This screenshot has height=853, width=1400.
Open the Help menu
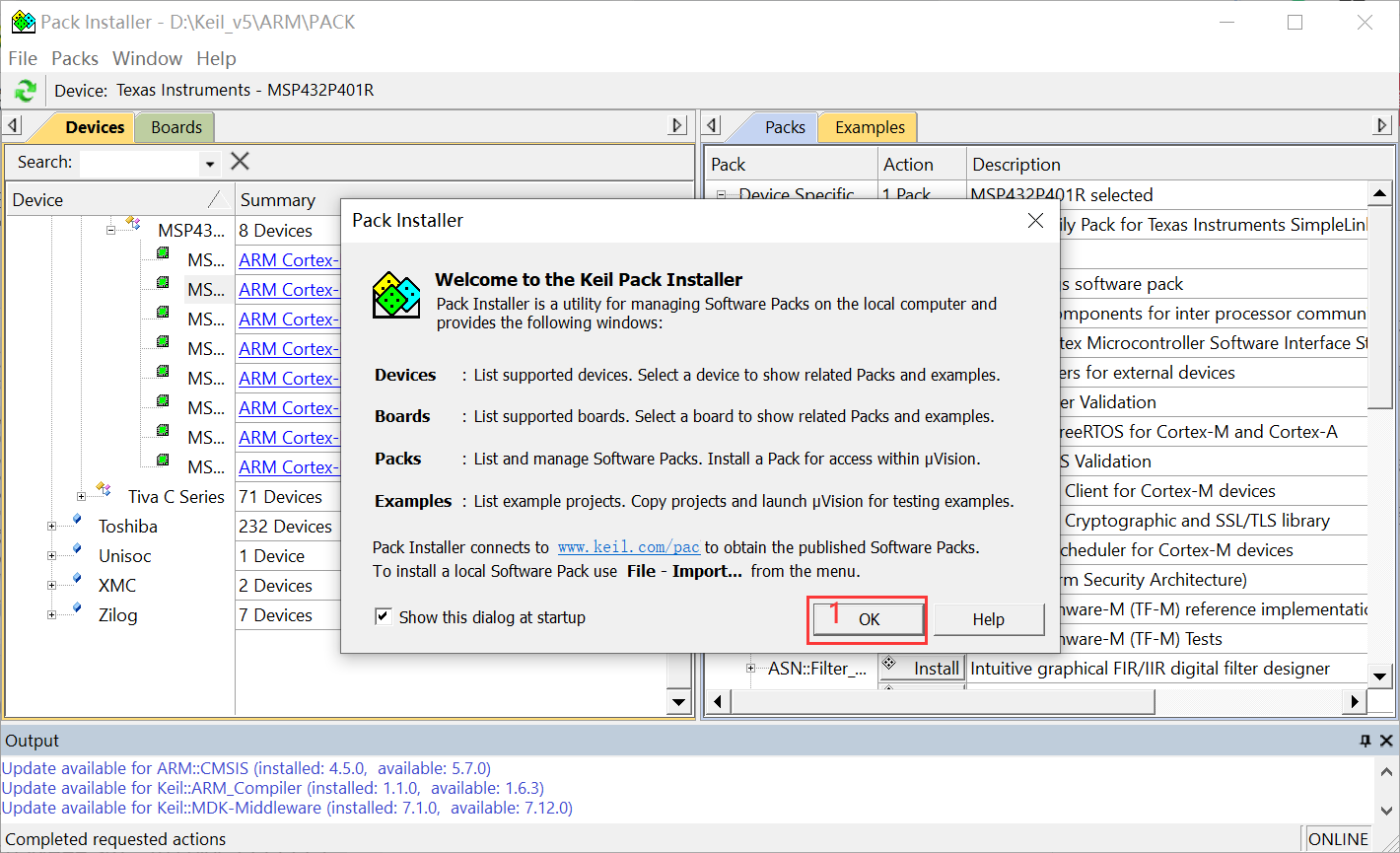tap(216, 58)
